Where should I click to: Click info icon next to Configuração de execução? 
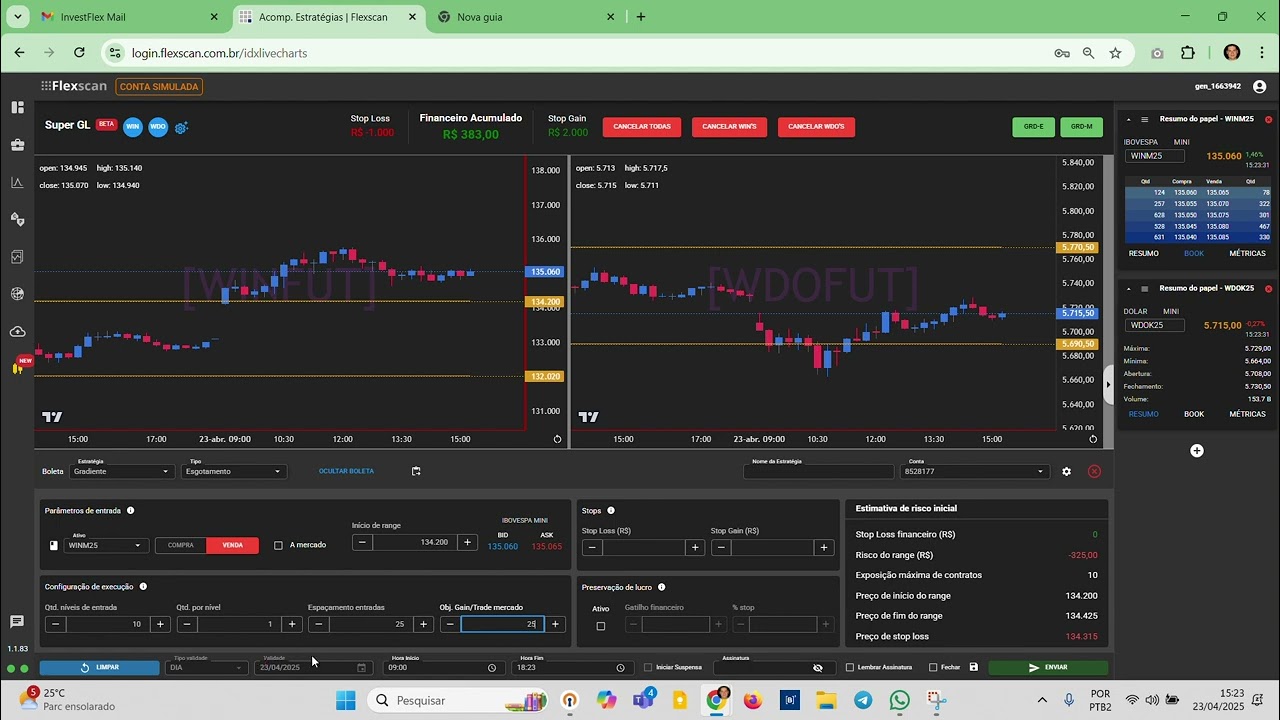(143, 586)
